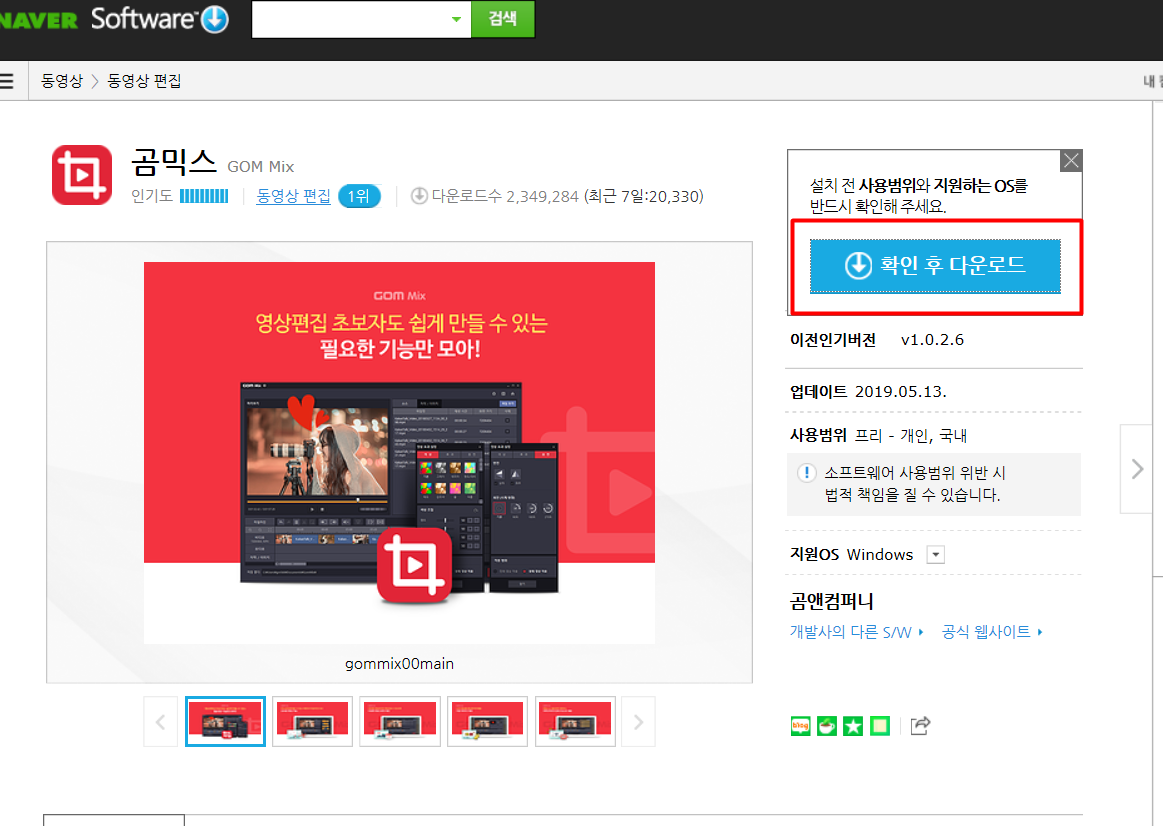Show previous screenshot thumbnails

pyautogui.click(x=160, y=721)
